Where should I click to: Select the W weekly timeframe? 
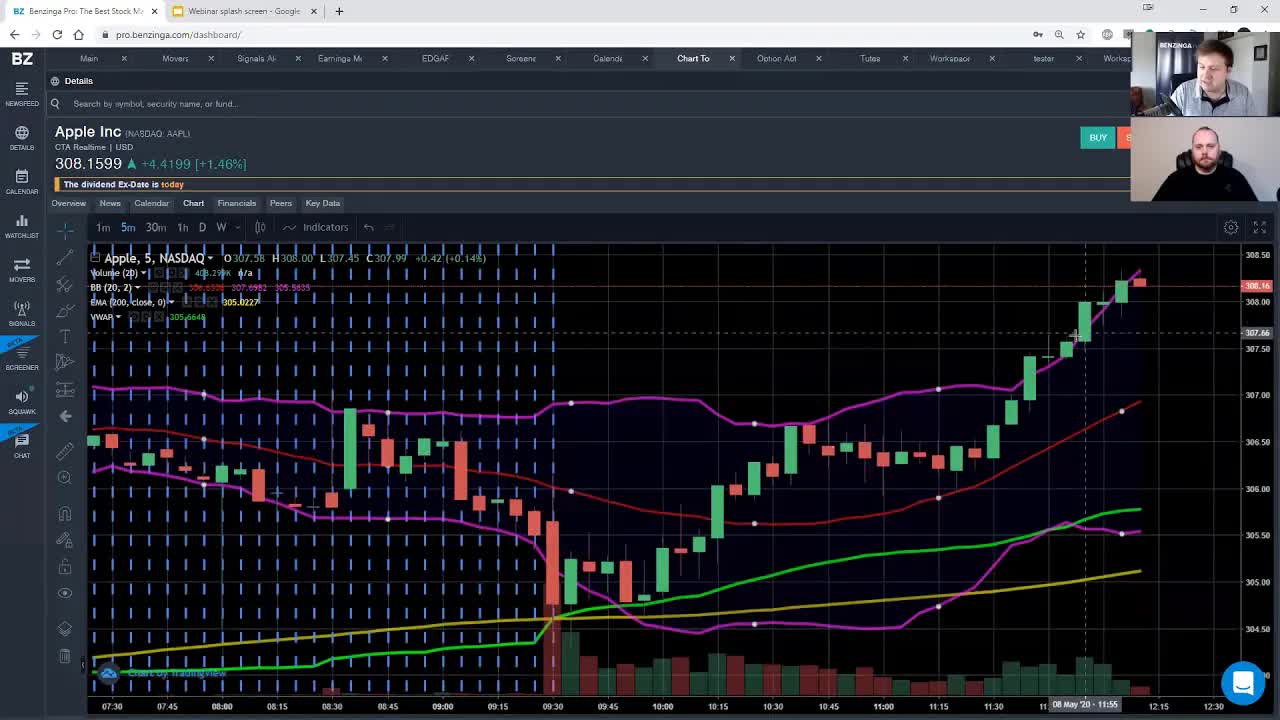coord(221,227)
